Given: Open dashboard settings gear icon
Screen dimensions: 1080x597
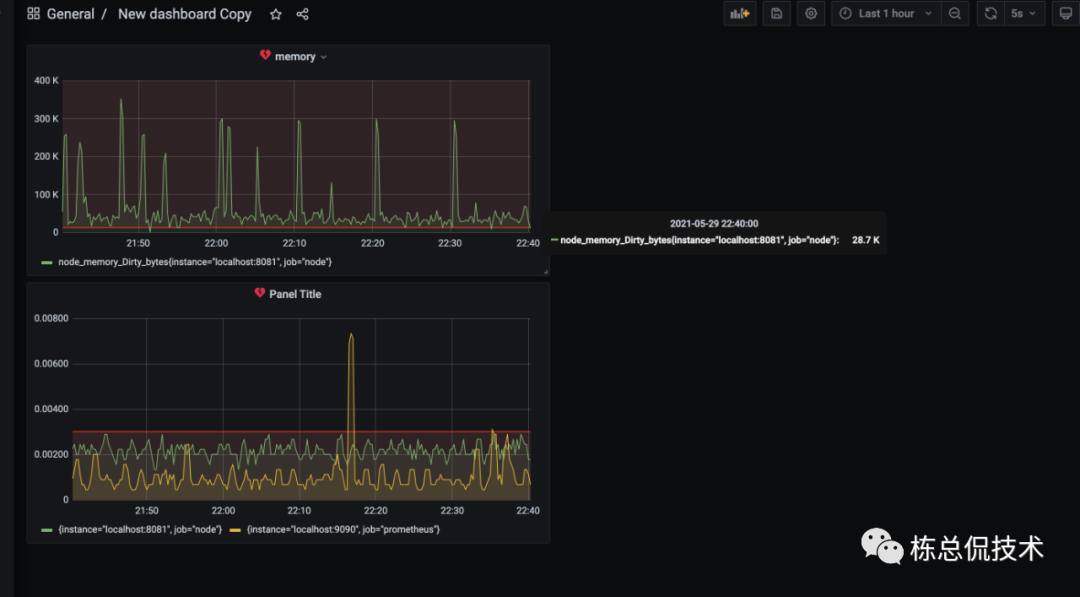Looking at the screenshot, I should [x=811, y=14].
